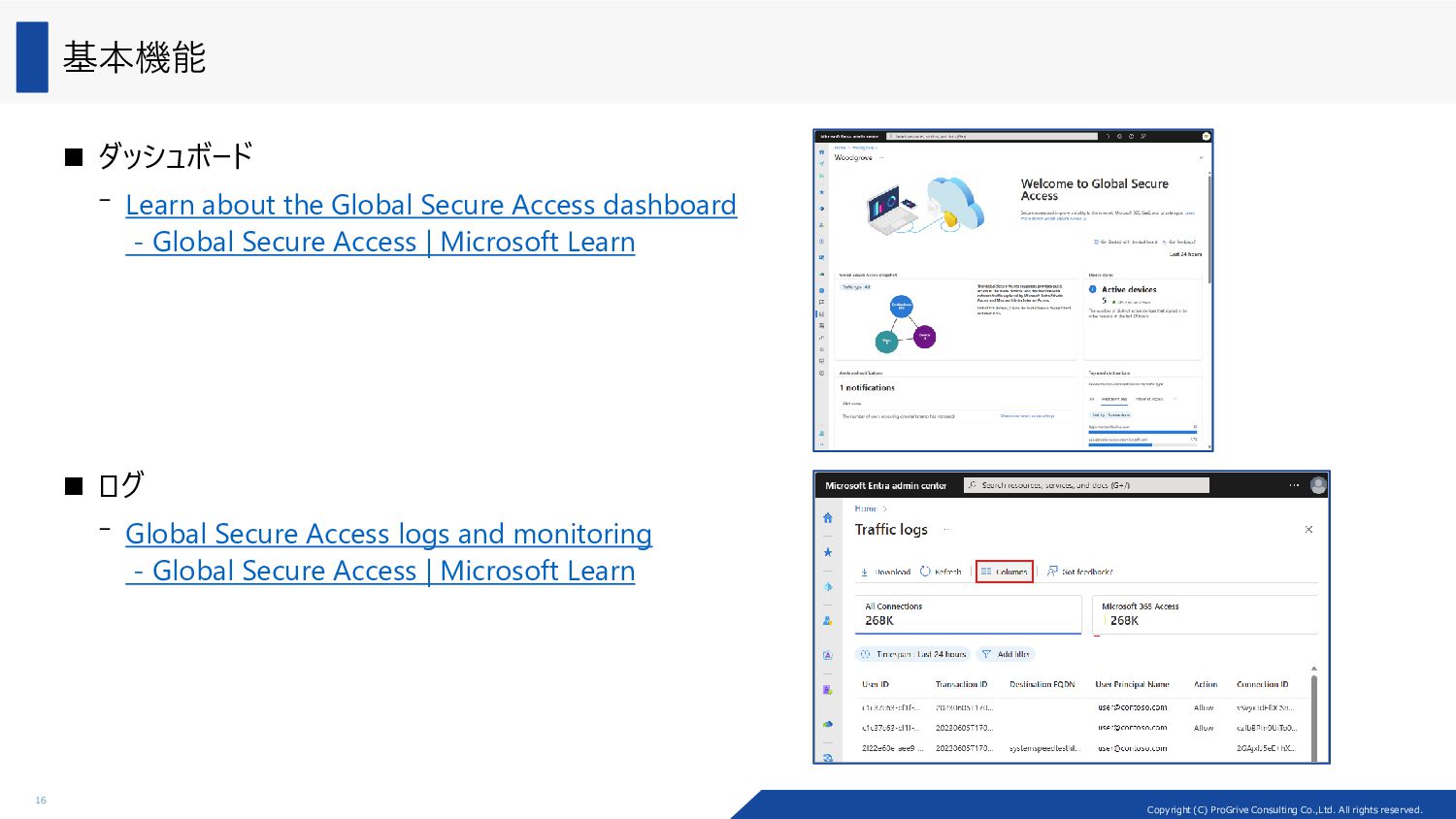
Task: Click the User Principal Name column header
Action: [x=1133, y=684]
